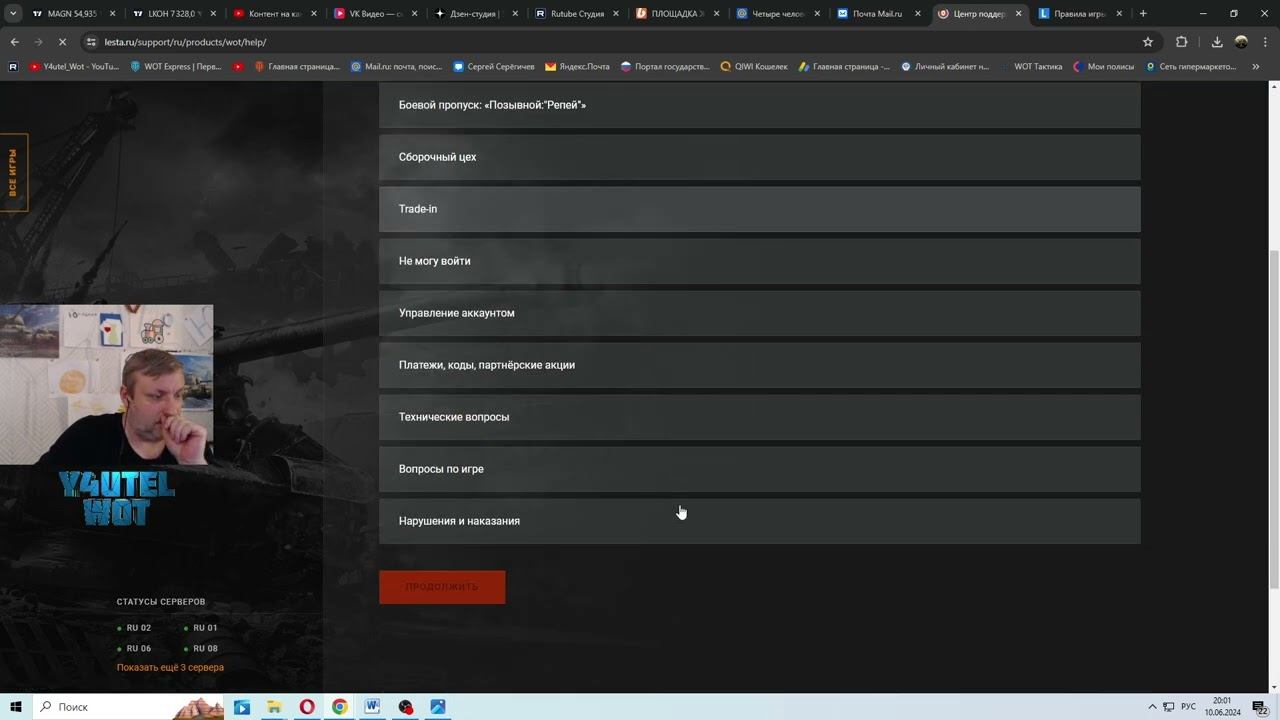Select the Управление аккаунтом category
The width and height of the screenshot is (1280, 720).
[760, 313]
